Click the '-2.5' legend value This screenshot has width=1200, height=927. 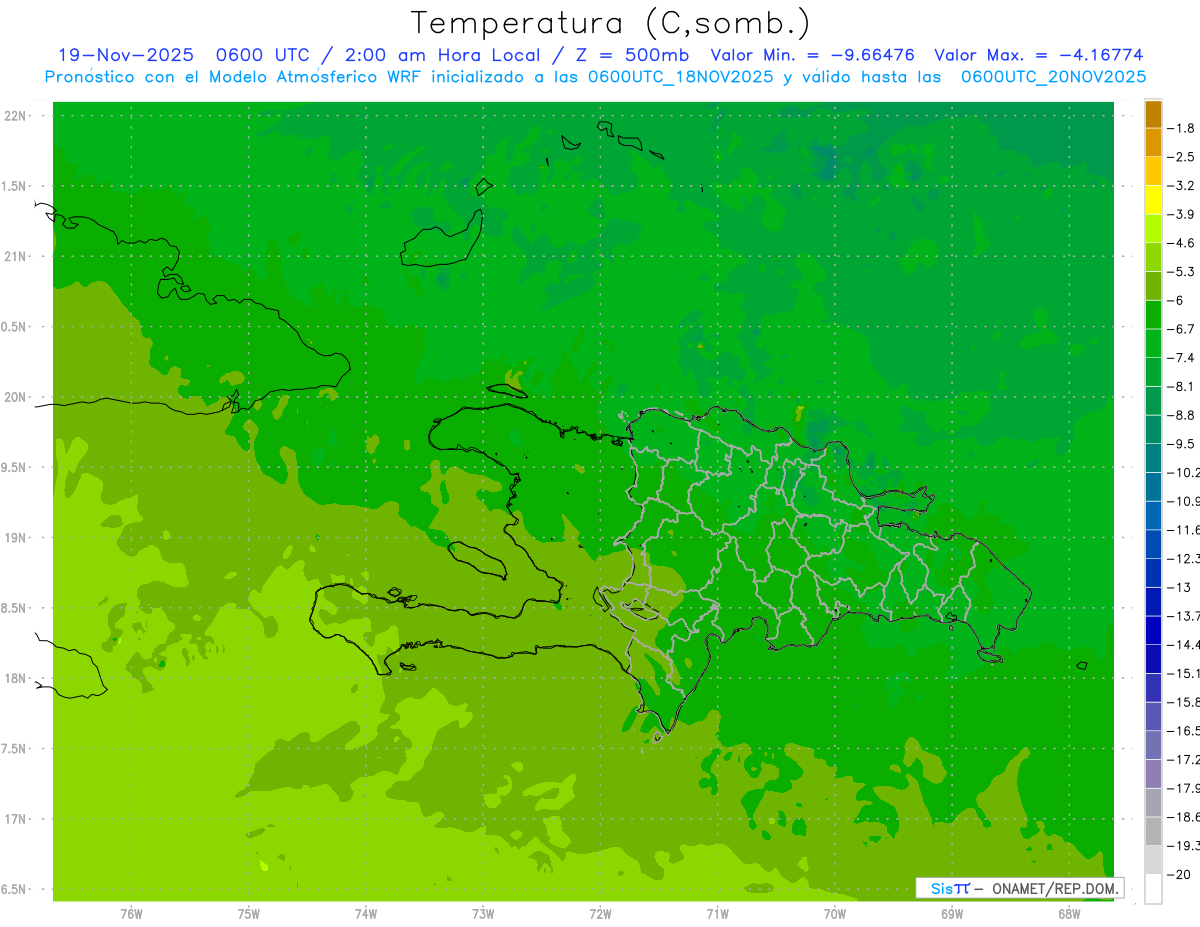[x=1181, y=157]
